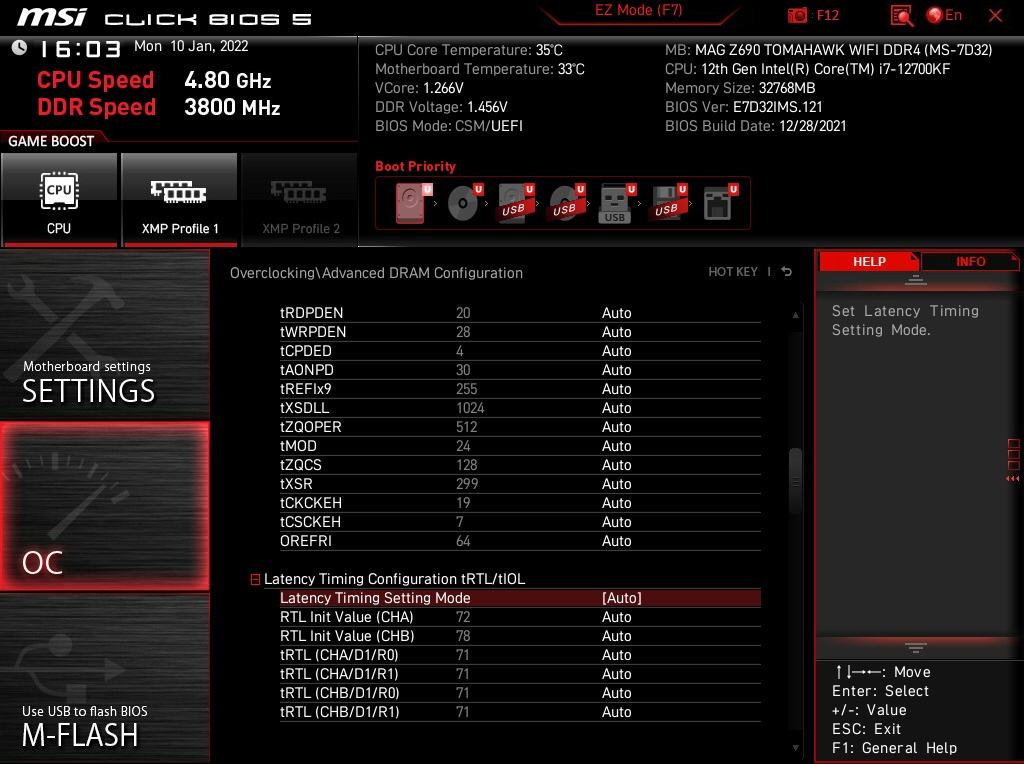Open the OC overclocking section

pyautogui.click(x=104, y=506)
